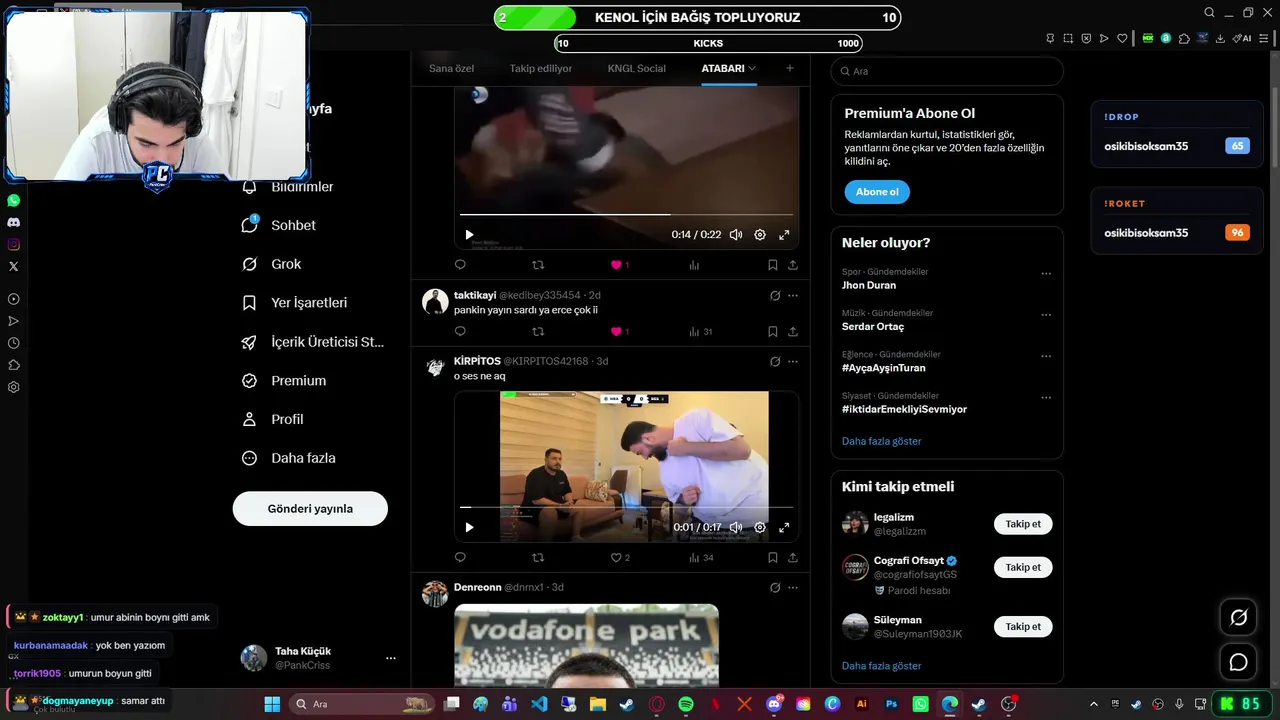Open Bildirimler from the navigation
The image size is (1280, 720).
[x=290, y=187]
